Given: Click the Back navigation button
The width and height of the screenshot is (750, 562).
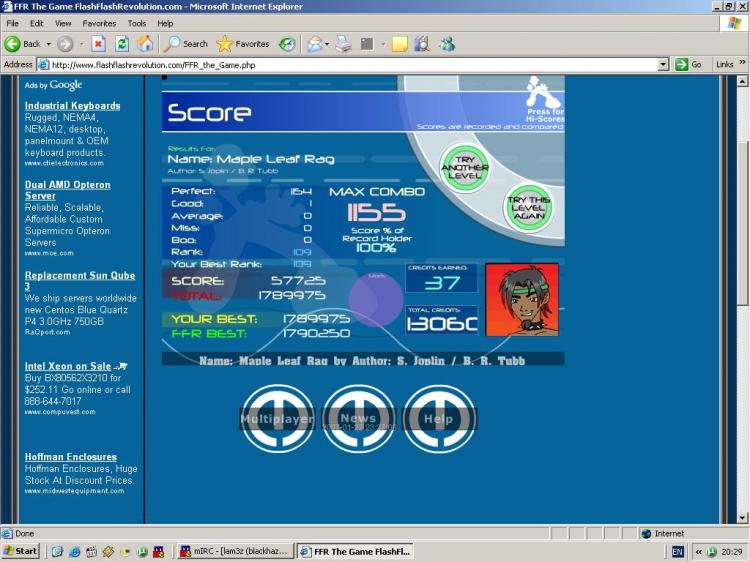Looking at the screenshot, I should point(23,44).
